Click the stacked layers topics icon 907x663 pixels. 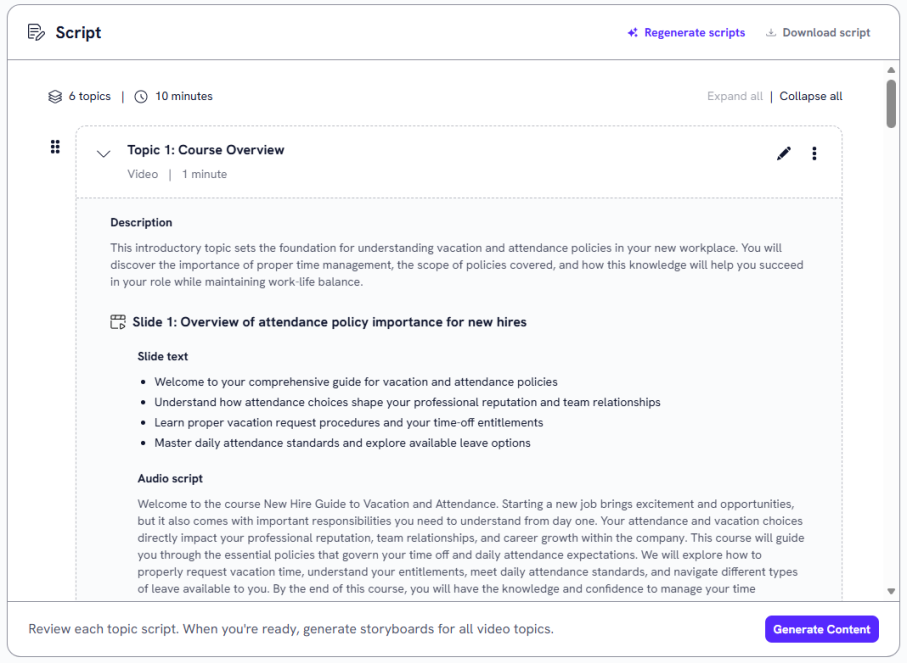[55, 97]
